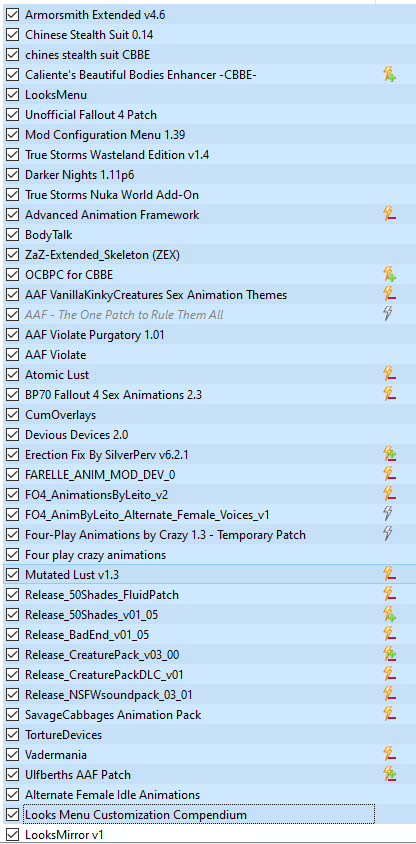The width and height of the screenshot is (416, 844).
Task: Click conflict flag for Release_50Shades_v01_05
Action: (x=390, y=614)
